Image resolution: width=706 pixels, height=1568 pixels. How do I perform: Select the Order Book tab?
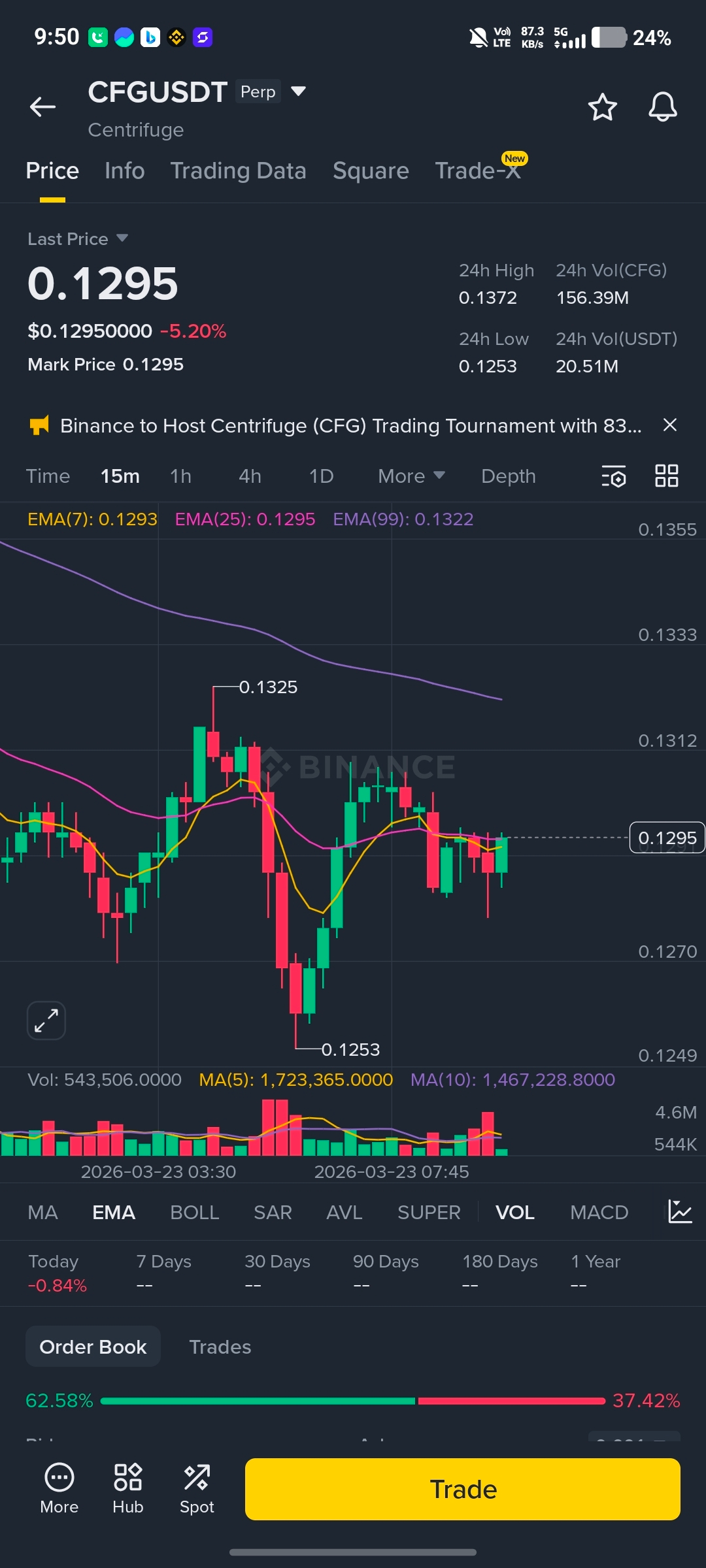[x=93, y=1347]
